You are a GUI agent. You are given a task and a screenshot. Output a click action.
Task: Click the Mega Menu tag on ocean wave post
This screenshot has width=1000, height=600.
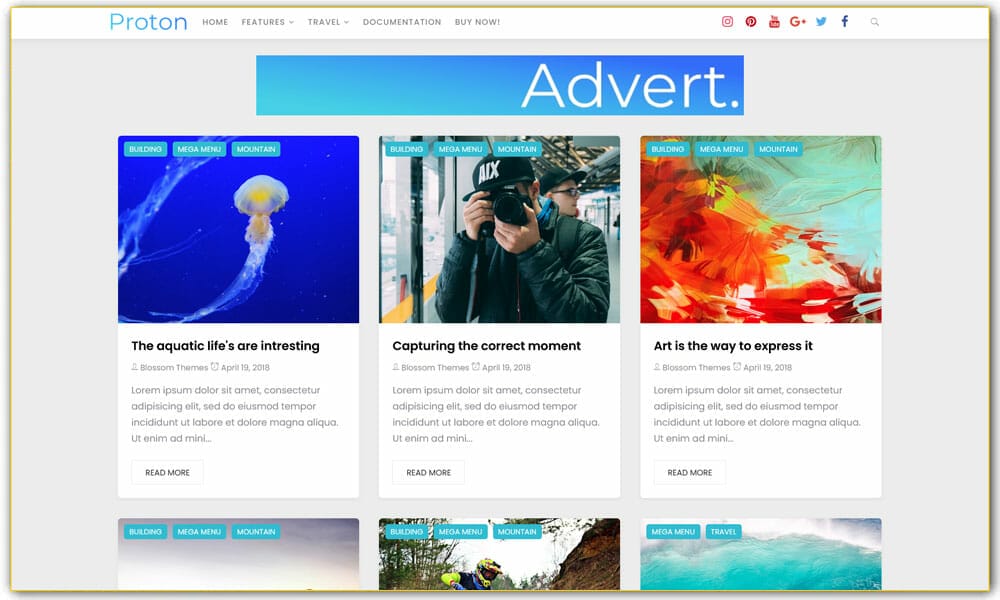point(673,532)
